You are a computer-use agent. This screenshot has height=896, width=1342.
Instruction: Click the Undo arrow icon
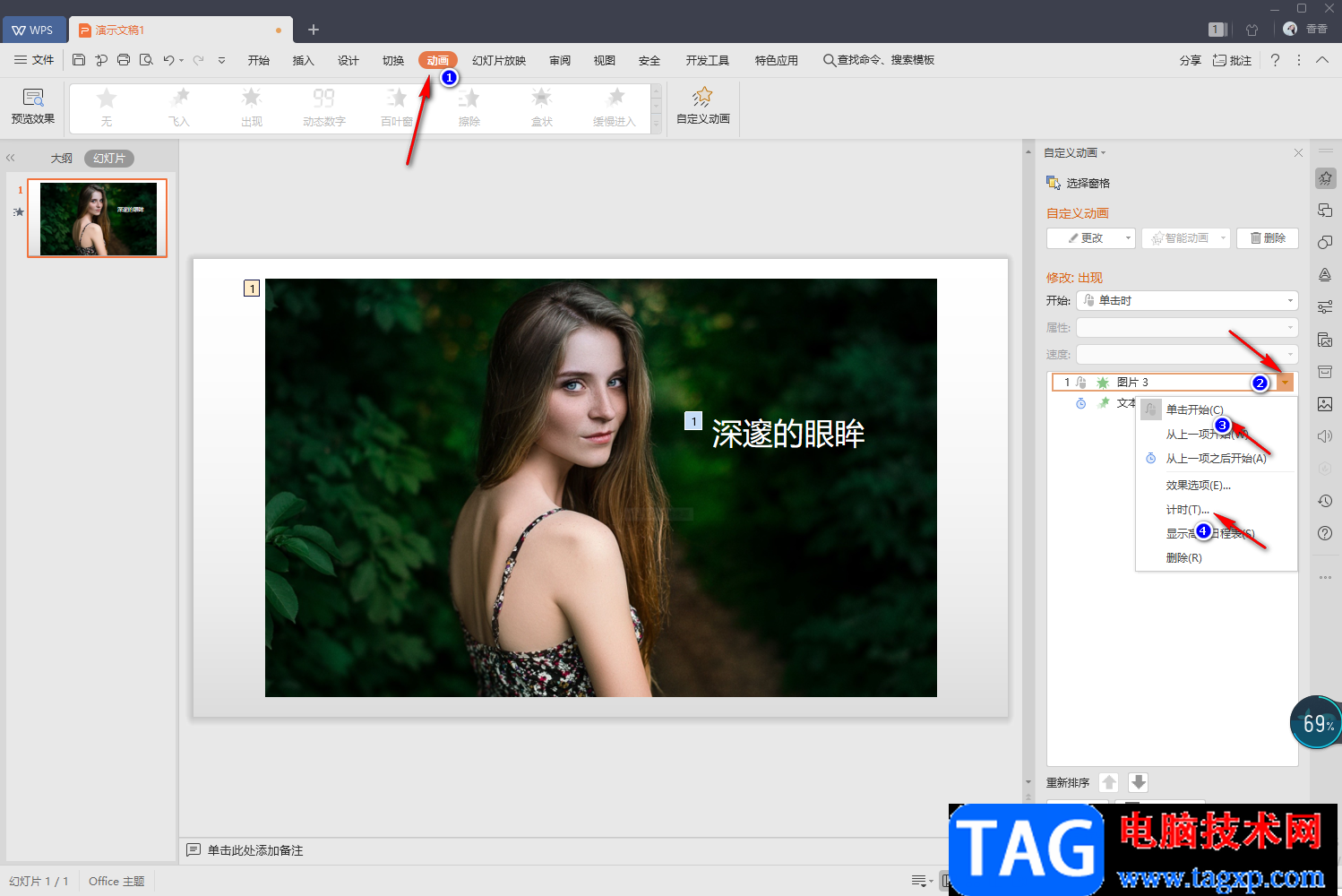click(168, 60)
